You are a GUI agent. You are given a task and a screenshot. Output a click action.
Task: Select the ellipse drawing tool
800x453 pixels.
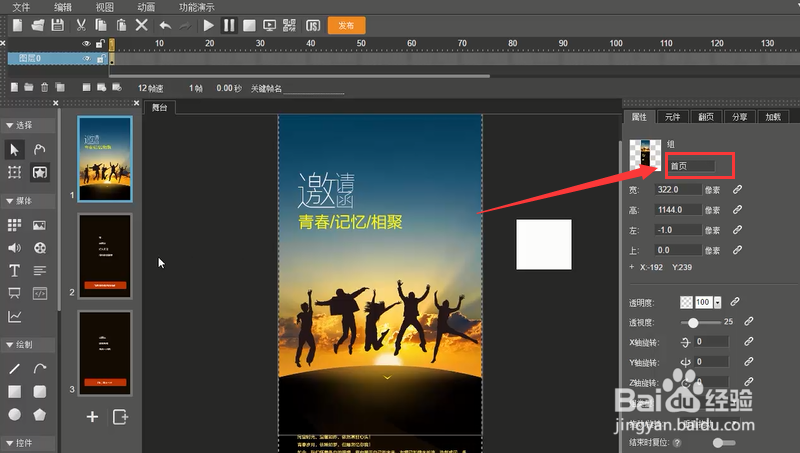click(14, 415)
